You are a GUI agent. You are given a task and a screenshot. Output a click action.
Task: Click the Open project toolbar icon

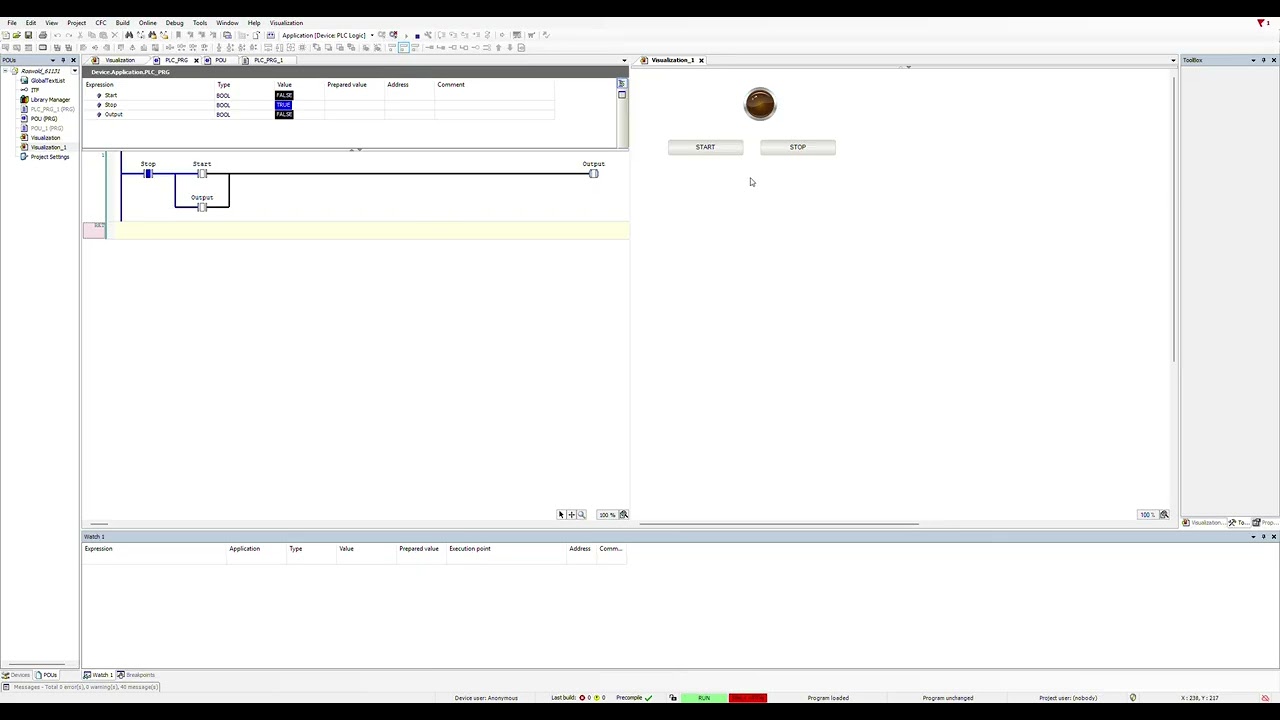[17, 35]
